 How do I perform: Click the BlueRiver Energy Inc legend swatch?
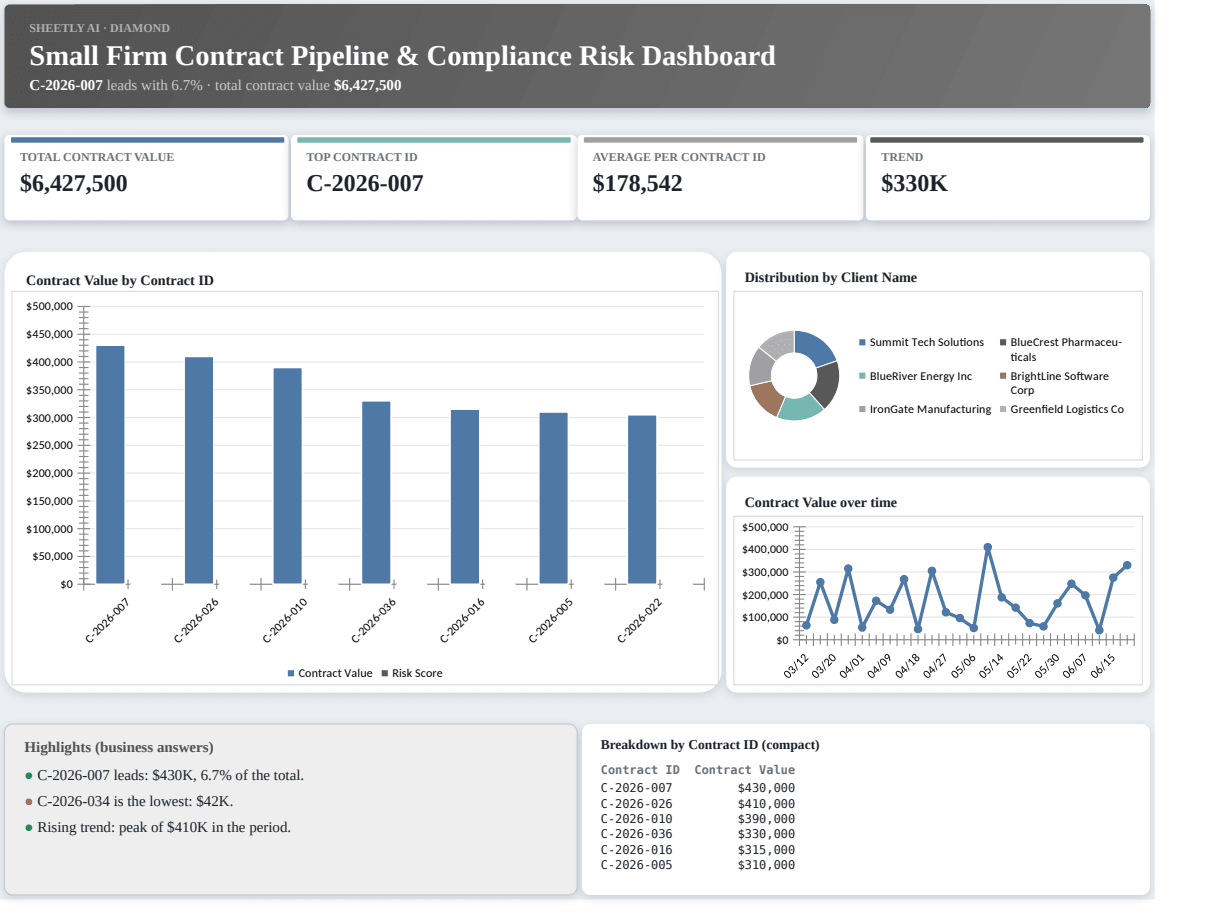(863, 376)
